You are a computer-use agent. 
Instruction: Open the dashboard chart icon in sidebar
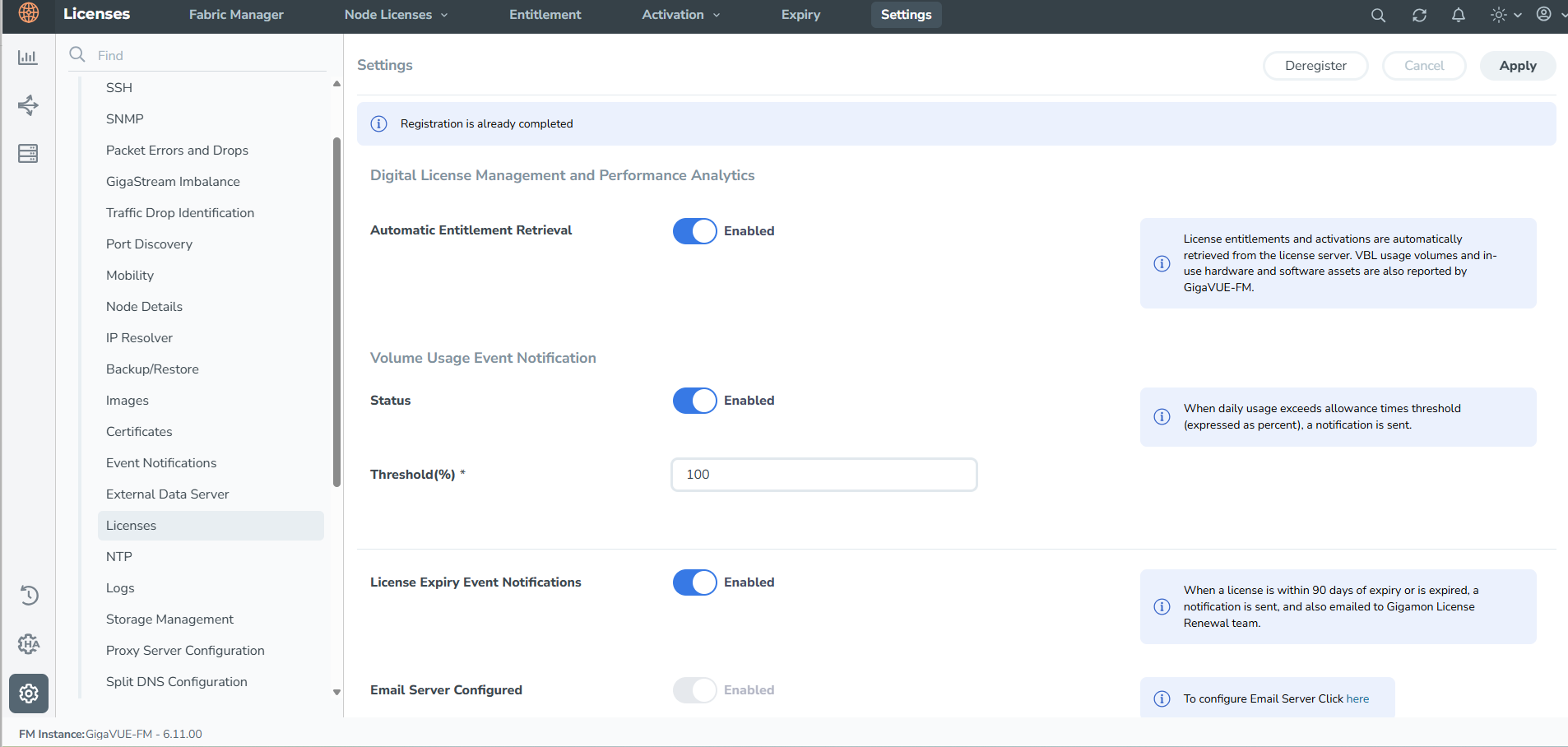pos(28,57)
